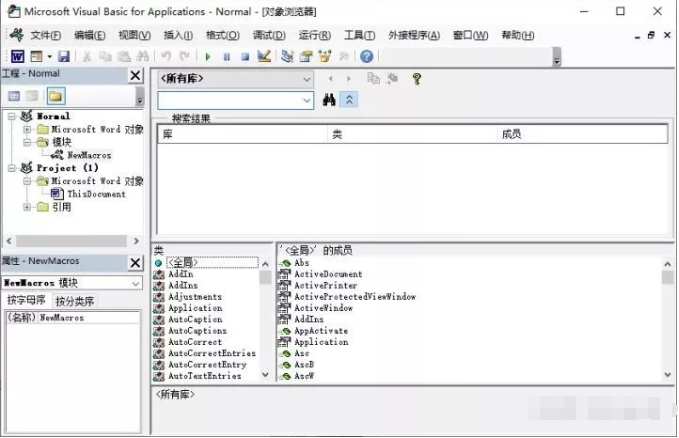
Task: Click View Definition icon in Object Browser
Action: (392, 79)
